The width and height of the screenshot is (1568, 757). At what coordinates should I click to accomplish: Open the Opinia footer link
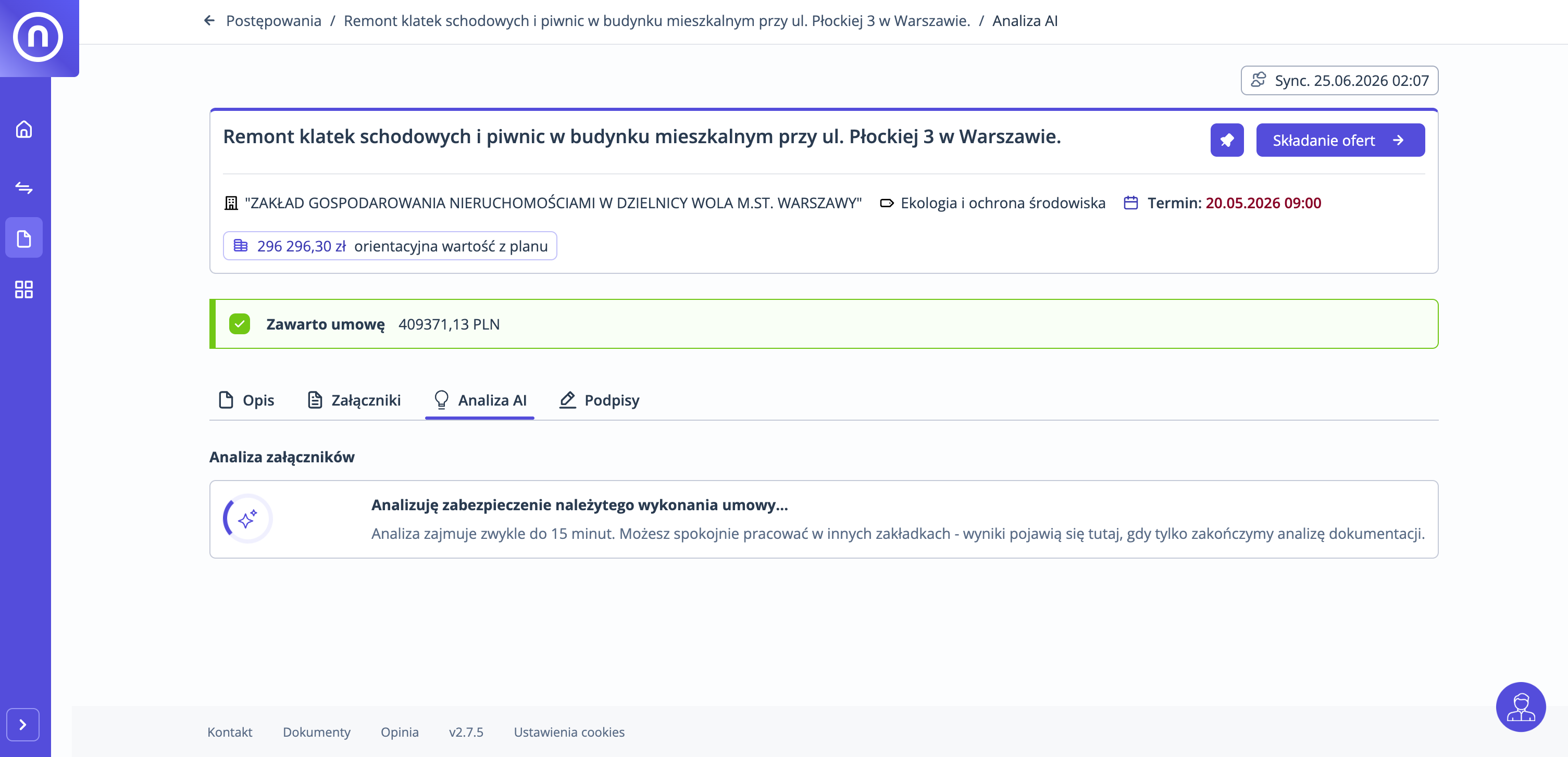pos(400,732)
